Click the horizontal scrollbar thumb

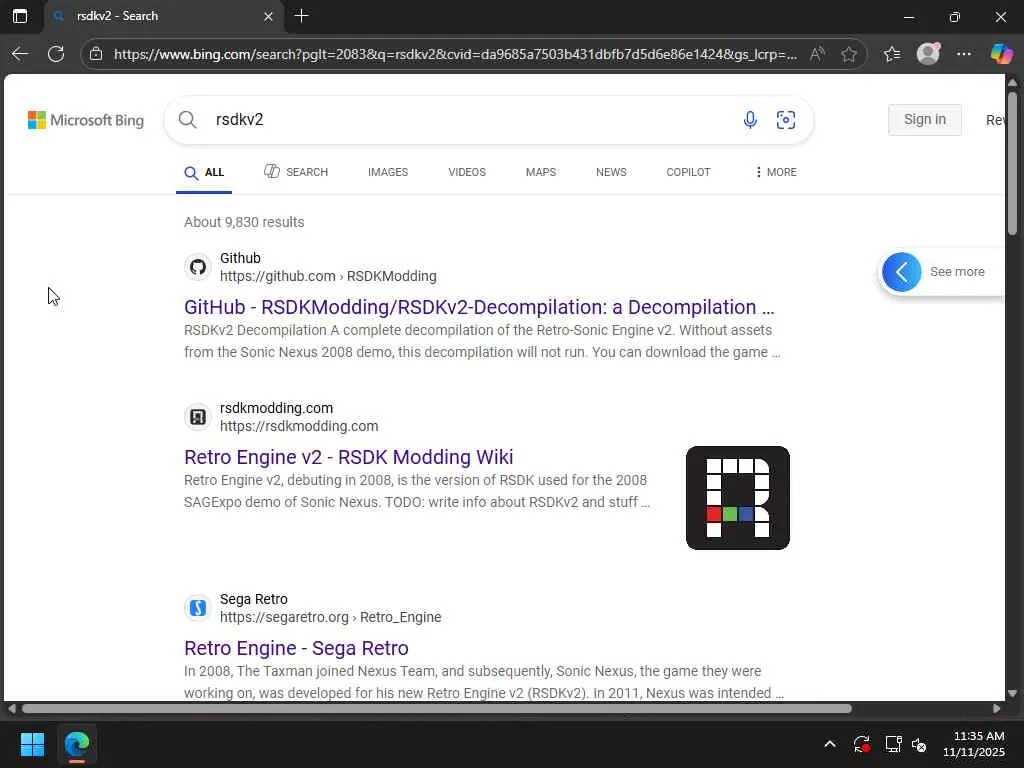[436, 709]
